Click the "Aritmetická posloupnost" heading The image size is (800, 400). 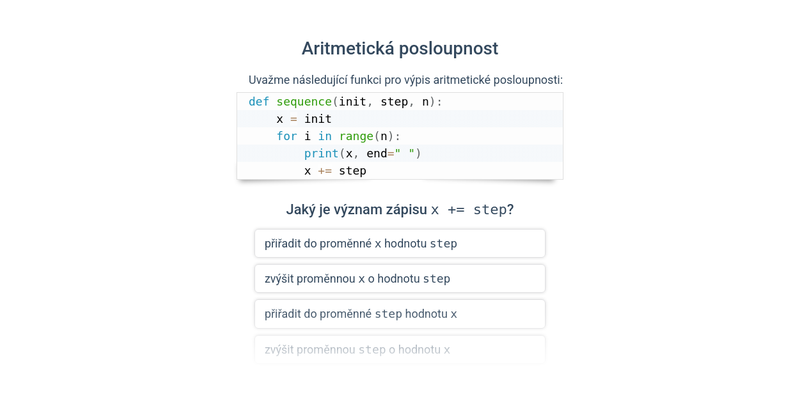(400, 48)
